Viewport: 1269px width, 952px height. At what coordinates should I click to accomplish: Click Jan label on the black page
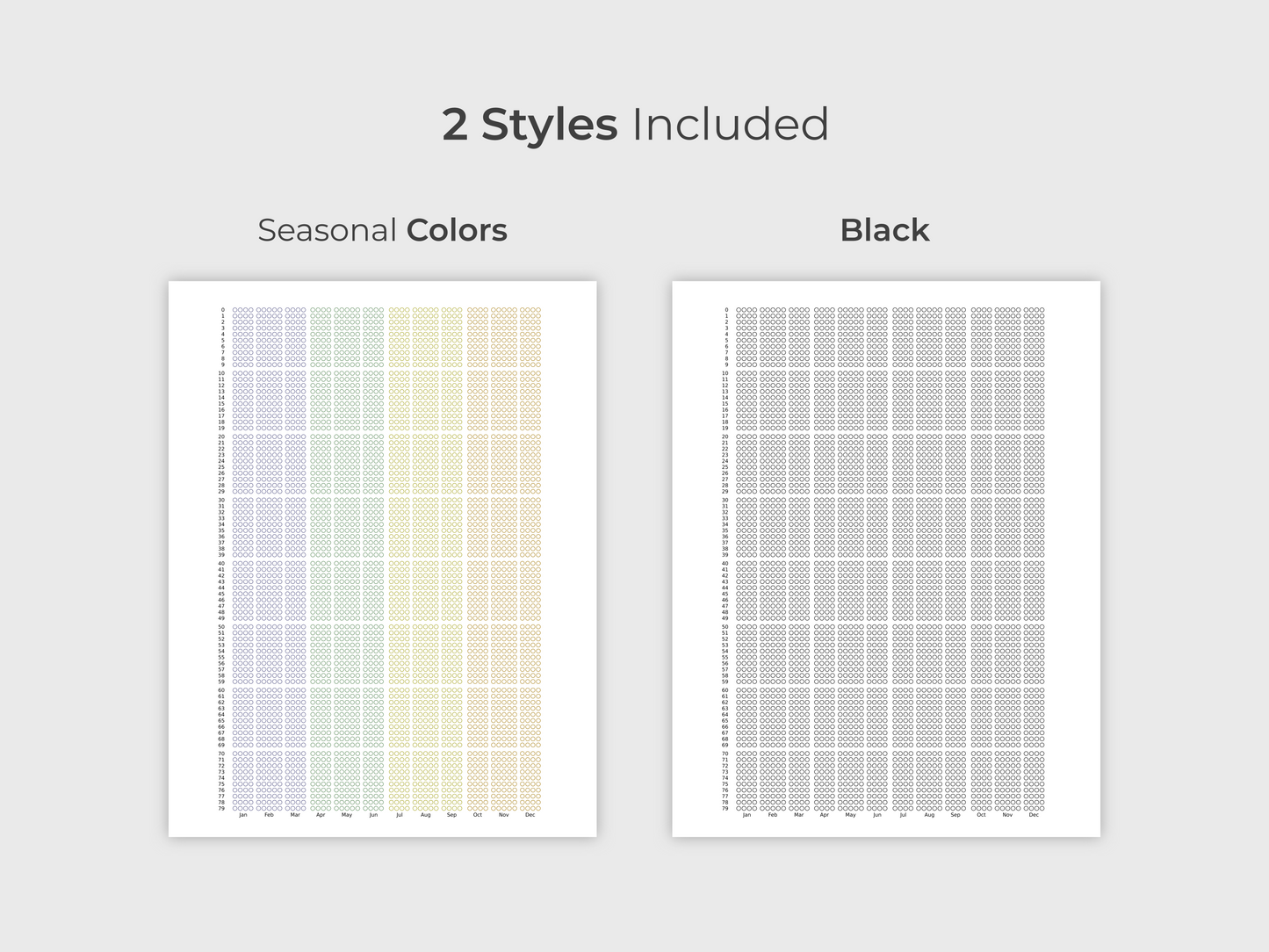tap(746, 815)
